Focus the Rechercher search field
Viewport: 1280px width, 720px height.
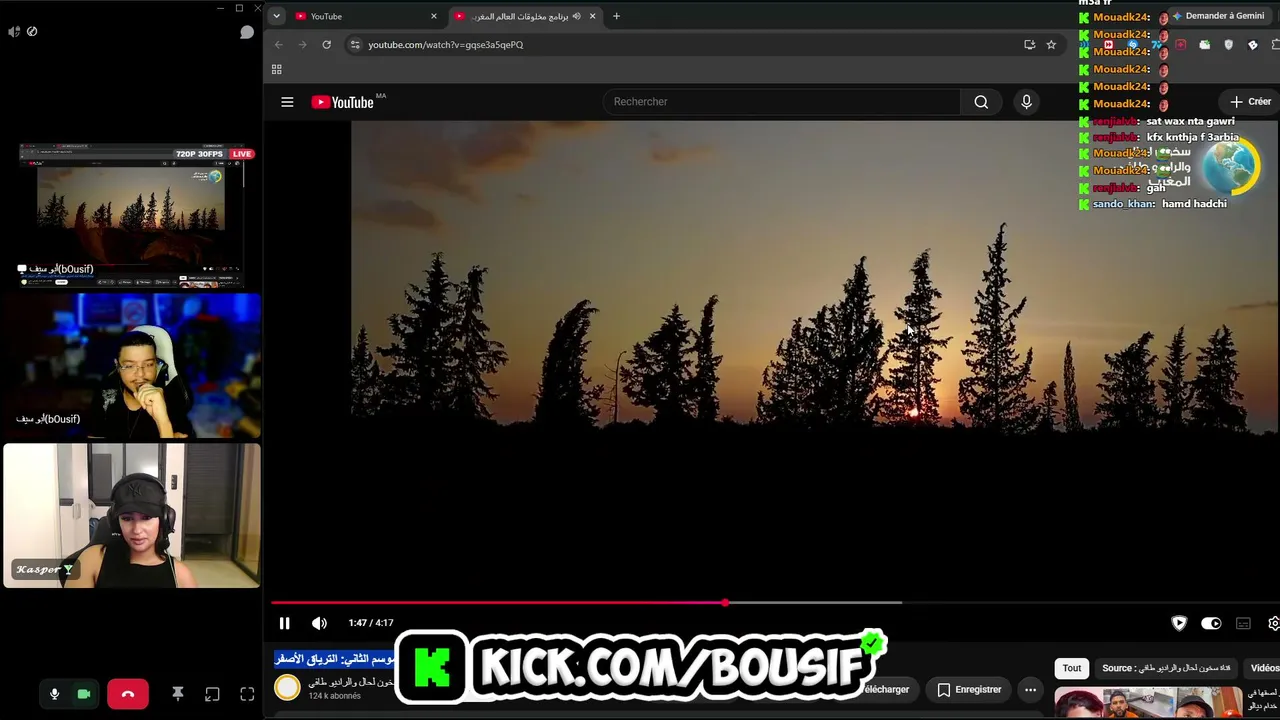(781, 102)
